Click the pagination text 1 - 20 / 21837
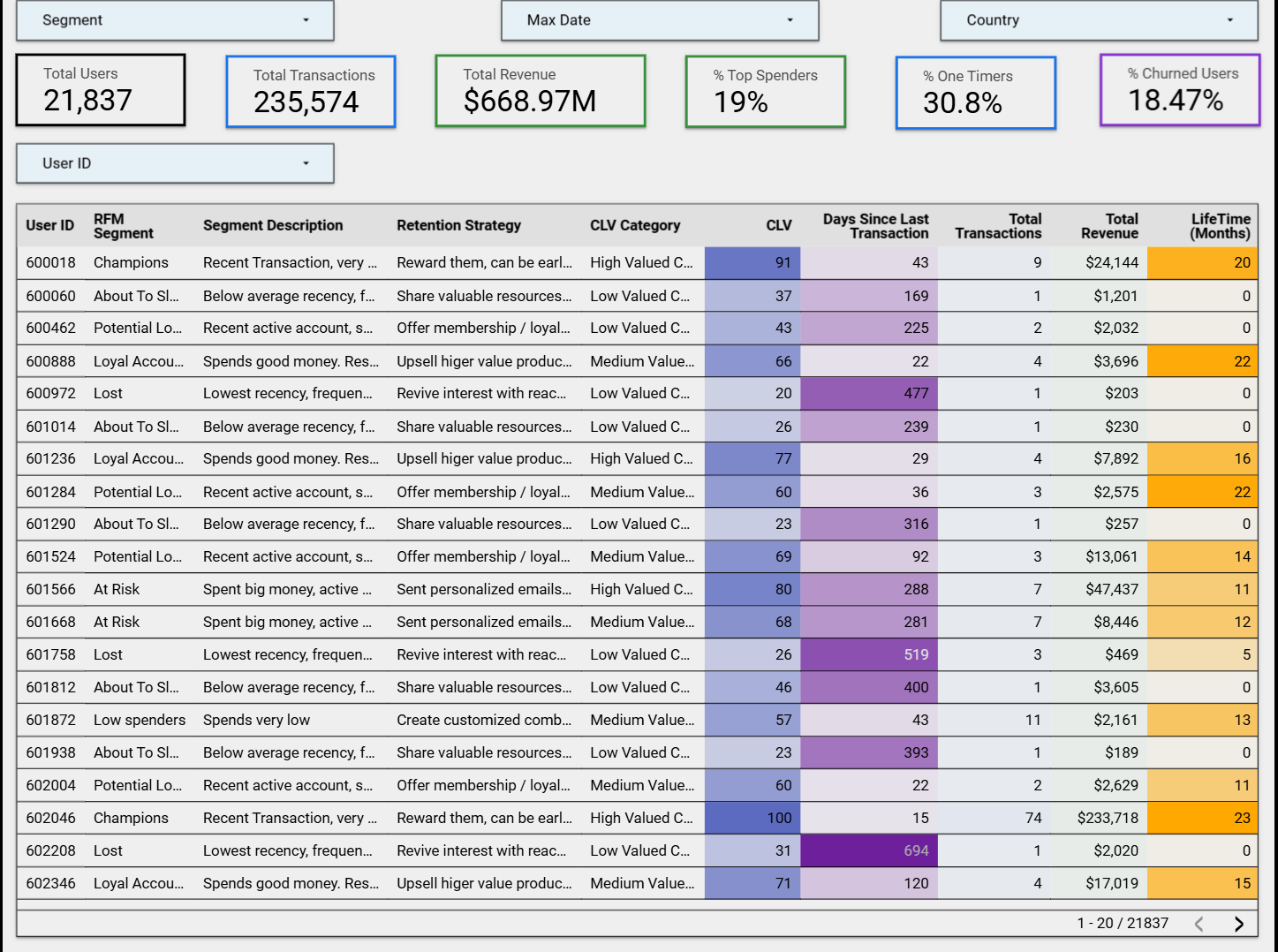 pyautogui.click(x=1123, y=923)
